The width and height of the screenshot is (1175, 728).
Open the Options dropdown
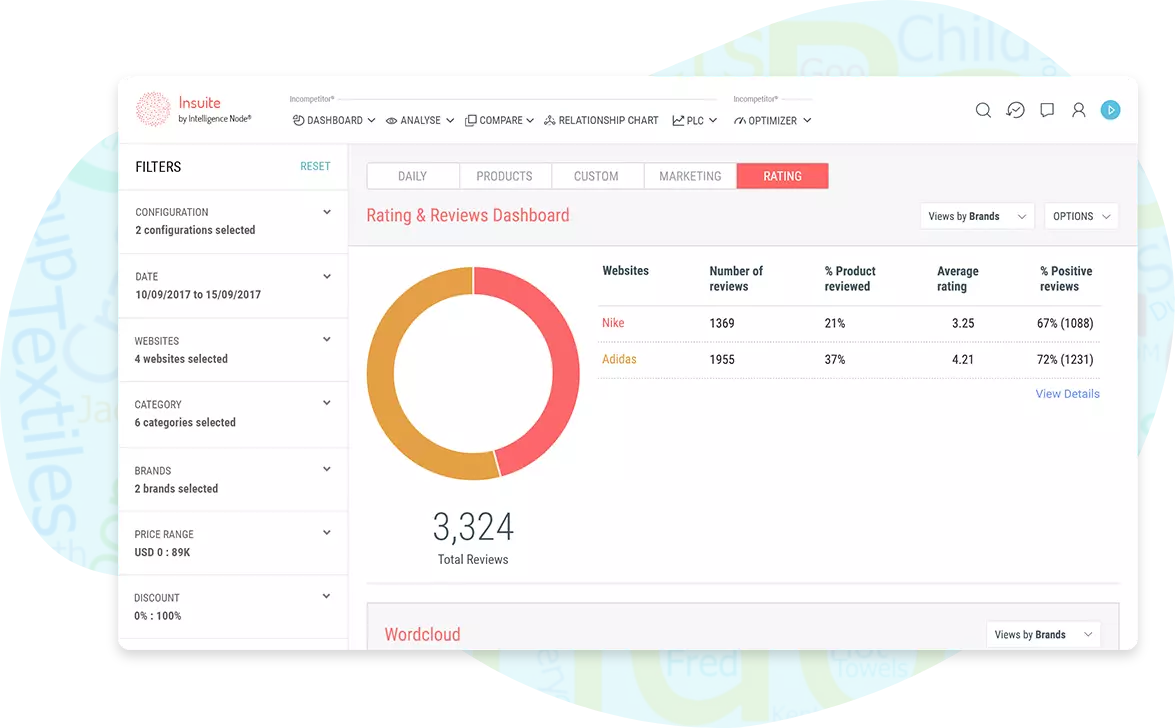tap(1080, 216)
